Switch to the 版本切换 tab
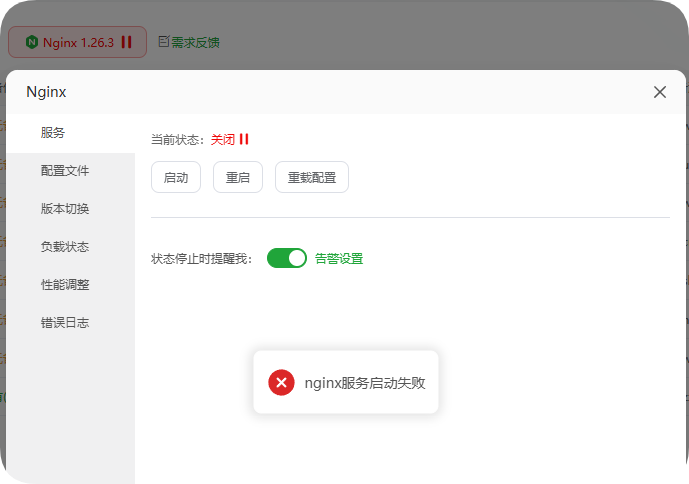 point(71,209)
